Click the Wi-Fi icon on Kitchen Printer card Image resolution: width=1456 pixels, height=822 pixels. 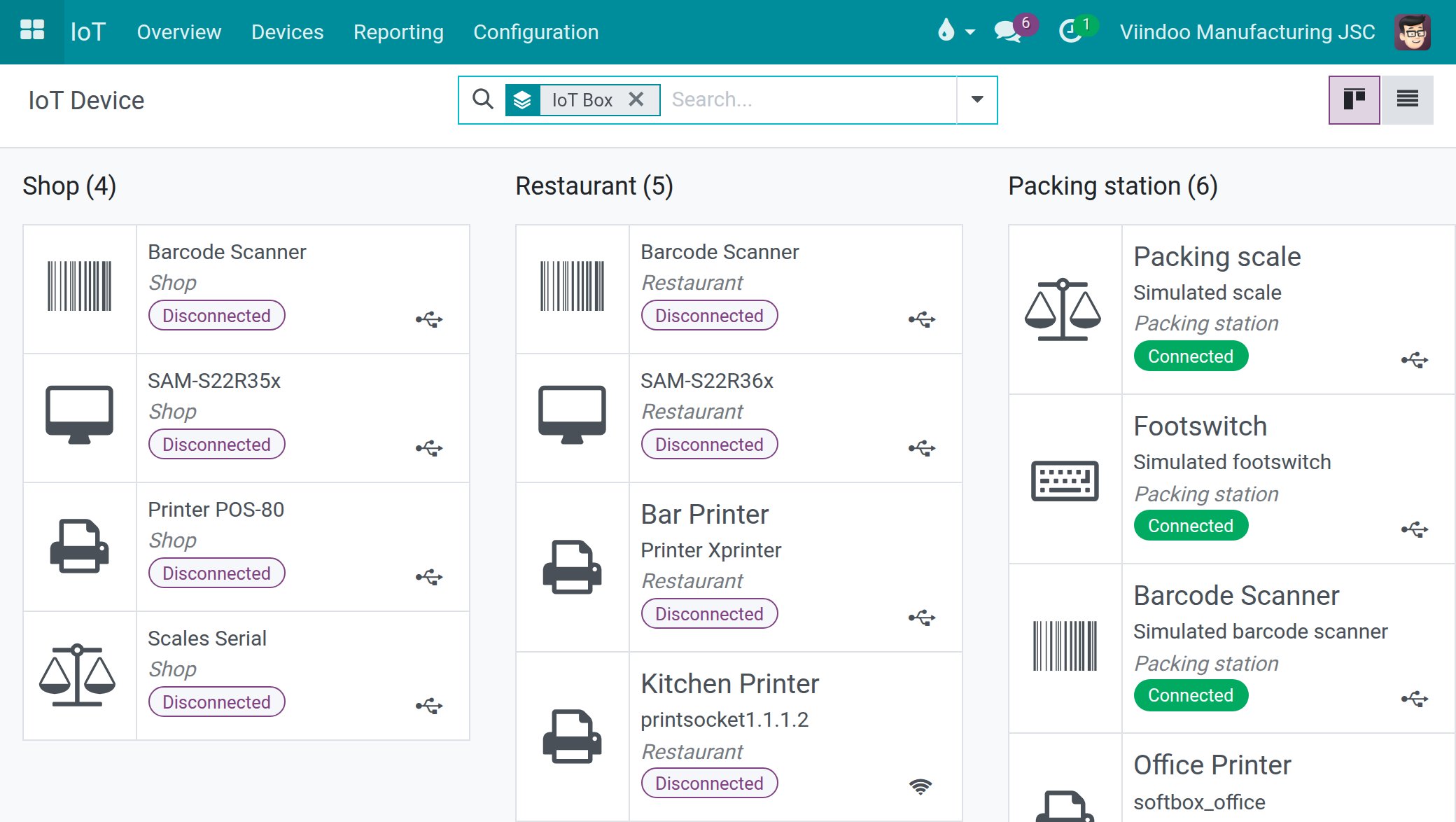pos(920,786)
